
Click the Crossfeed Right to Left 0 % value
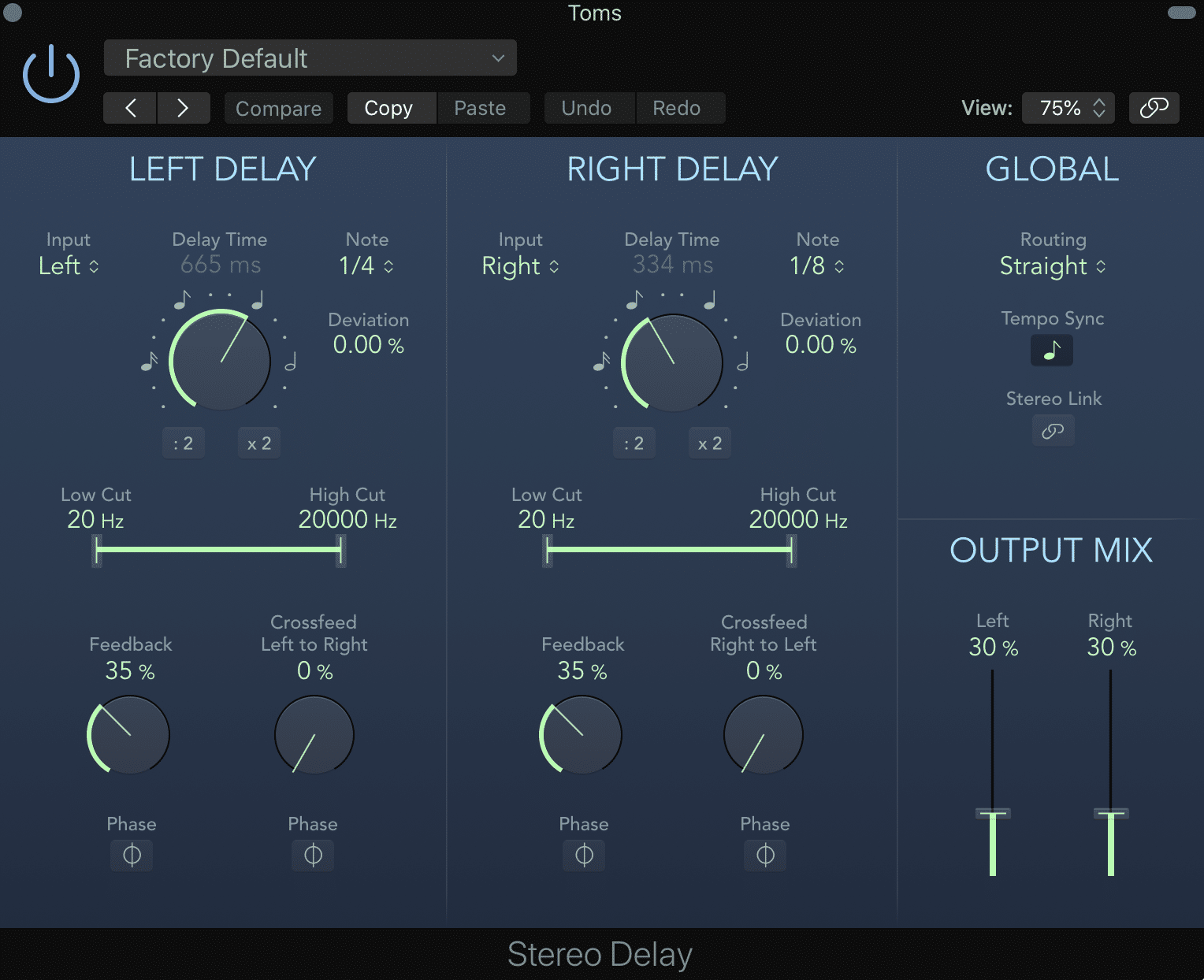764,671
